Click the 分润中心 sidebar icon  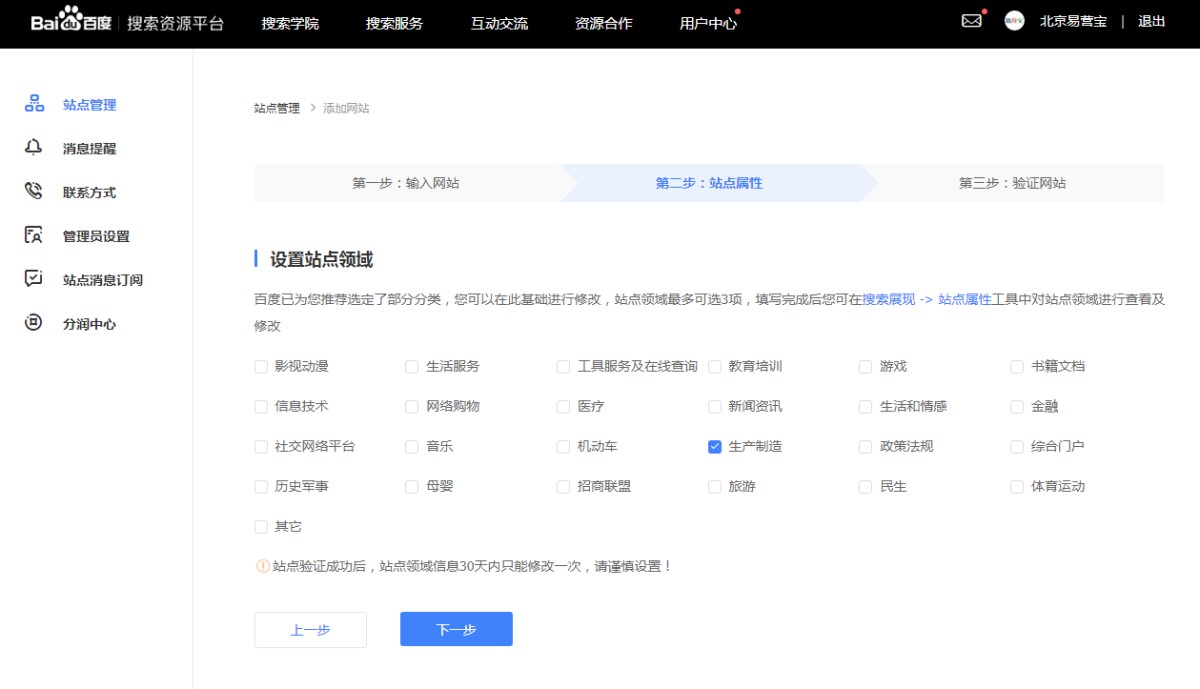pyautogui.click(x=34, y=323)
